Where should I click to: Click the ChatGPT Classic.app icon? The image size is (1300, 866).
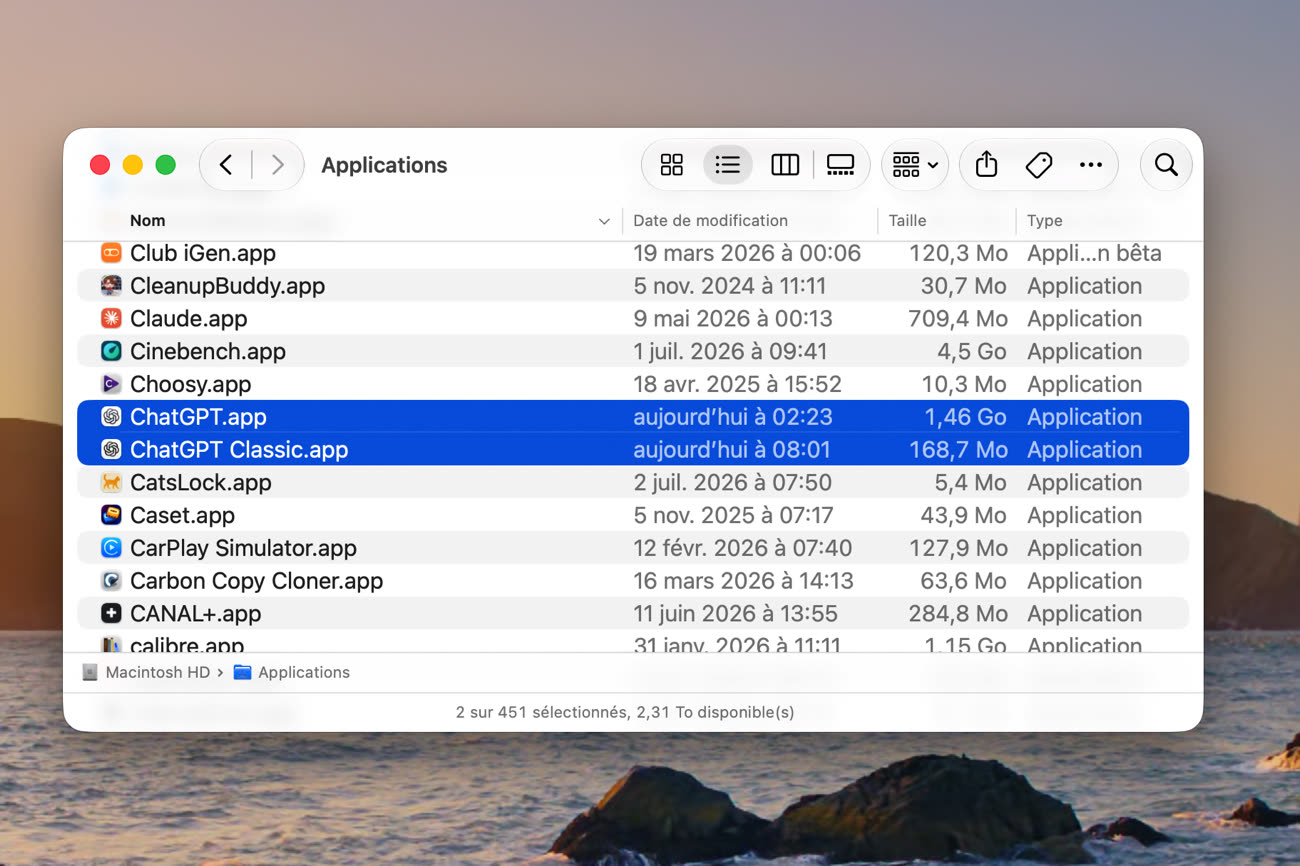tap(111, 450)
